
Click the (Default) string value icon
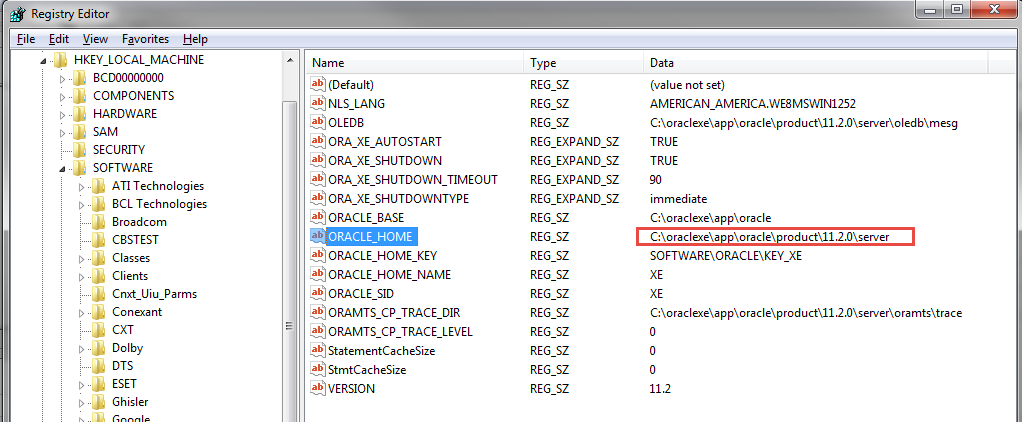(x=317, y=84)
